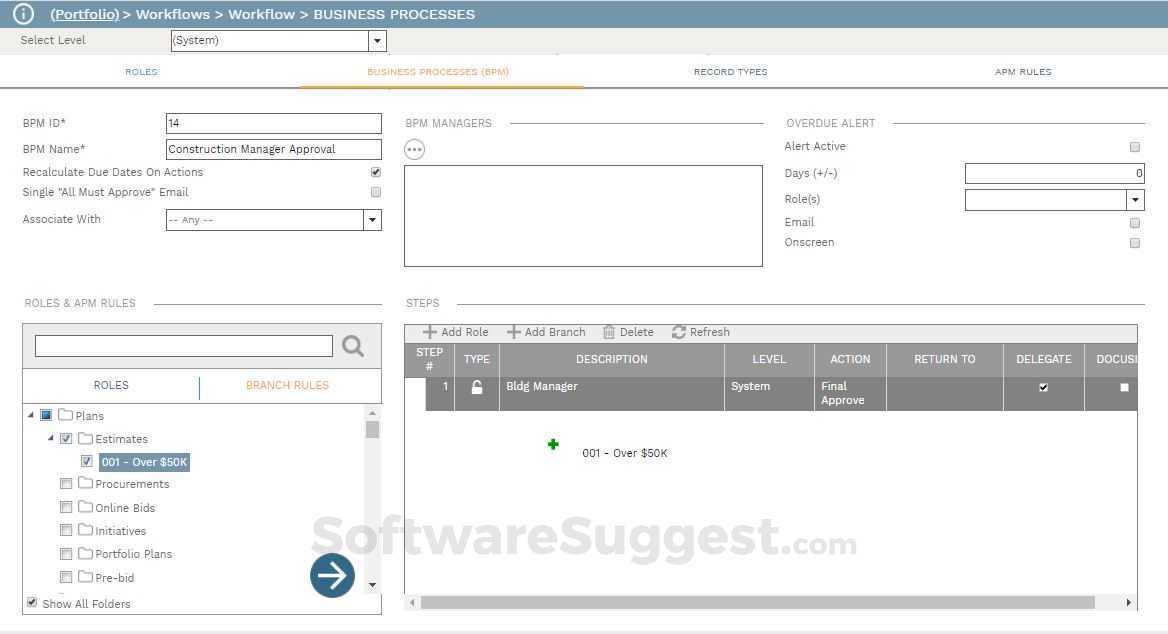This screenshot has width=1168, height=634.
Task: Uncheck the Delegate checkbox for step 1
Action: [x=1043, y=387]
